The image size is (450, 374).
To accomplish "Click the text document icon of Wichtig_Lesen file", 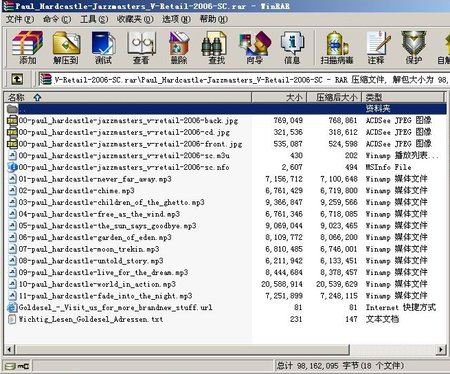I will (x=12, y=319).
